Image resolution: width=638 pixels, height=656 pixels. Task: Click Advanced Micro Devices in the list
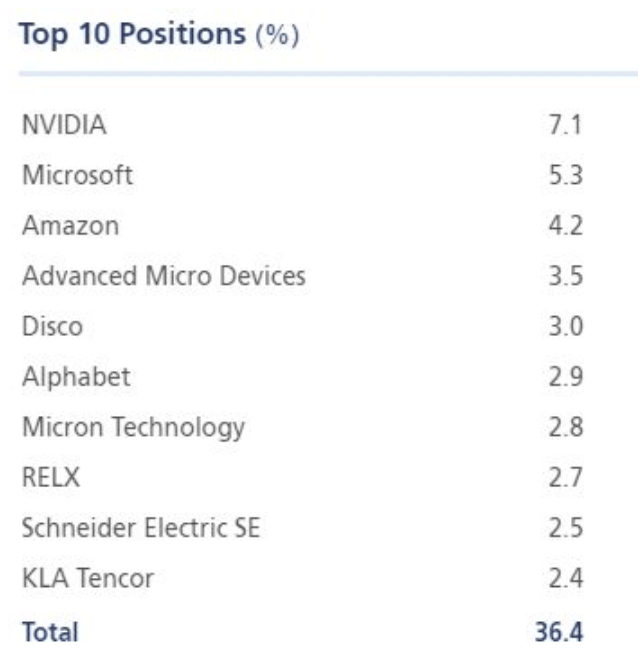162,276
